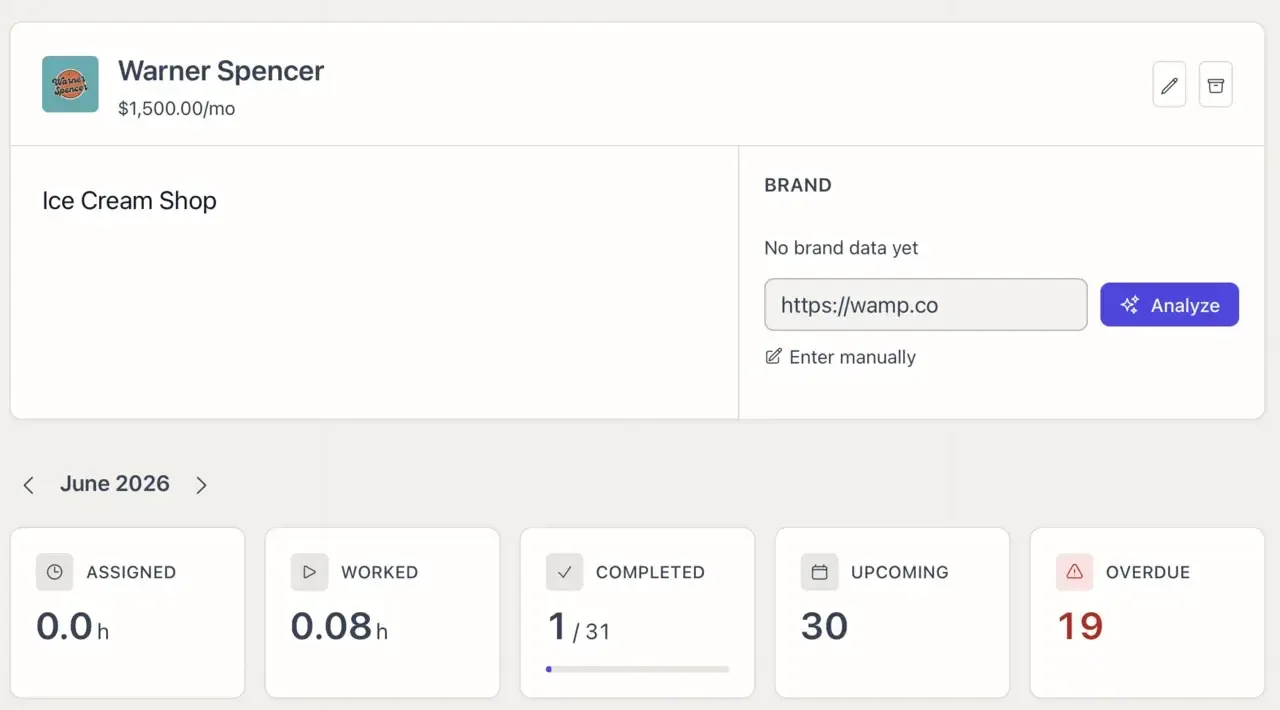Open the Warner Spencer logo thumbnail
Viewport: 1280px width, 710px height.
click(70, 84)
